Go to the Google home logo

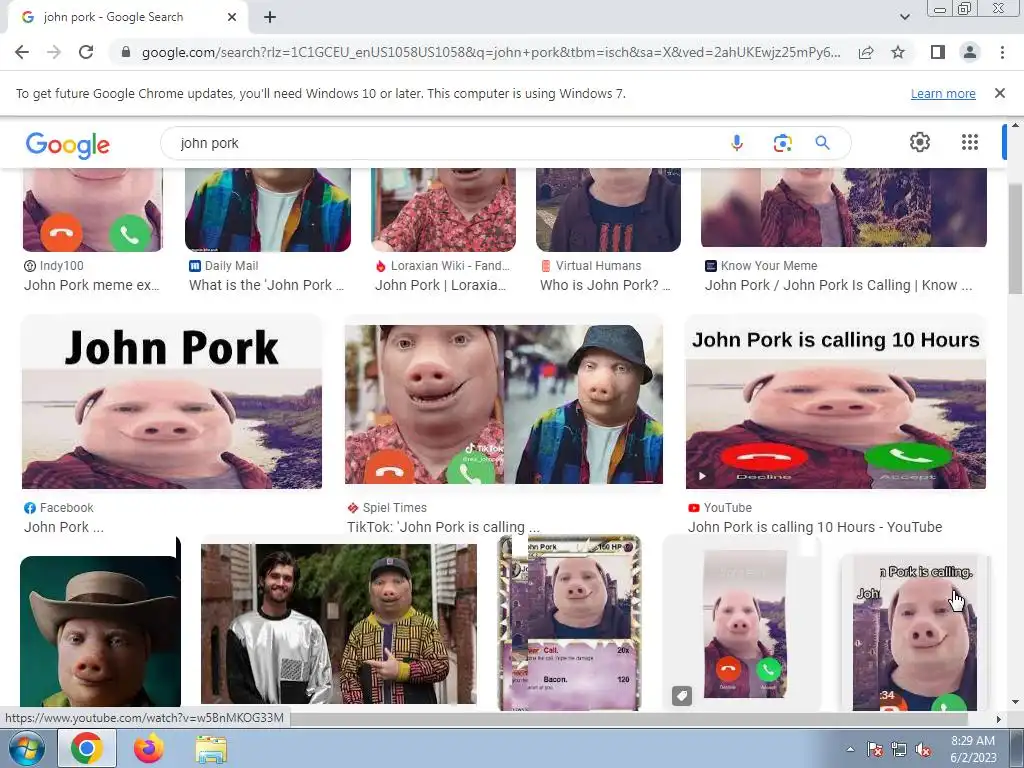(67, 144)
